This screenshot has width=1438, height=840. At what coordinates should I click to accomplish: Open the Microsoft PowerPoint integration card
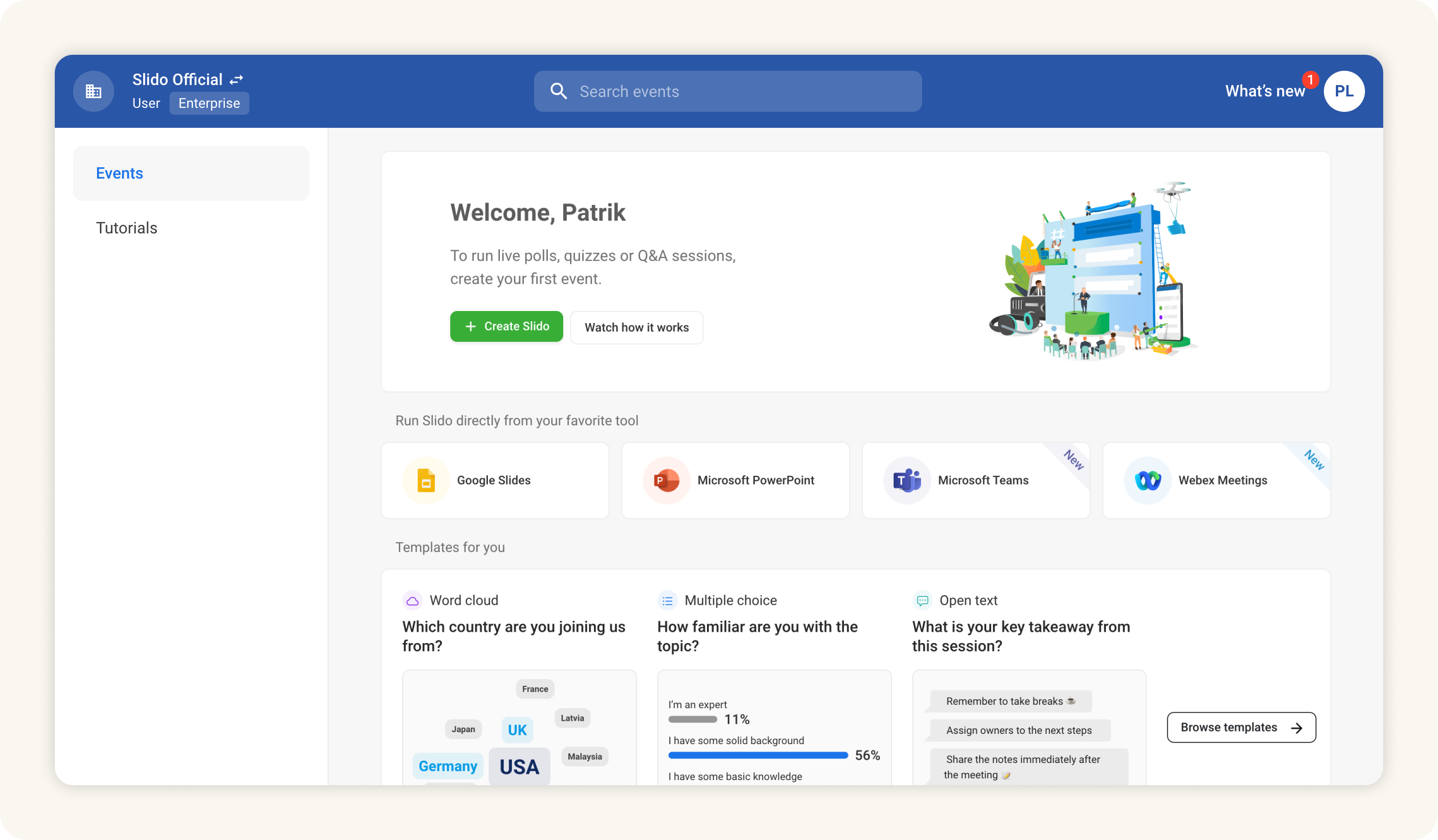click(736, 480)
